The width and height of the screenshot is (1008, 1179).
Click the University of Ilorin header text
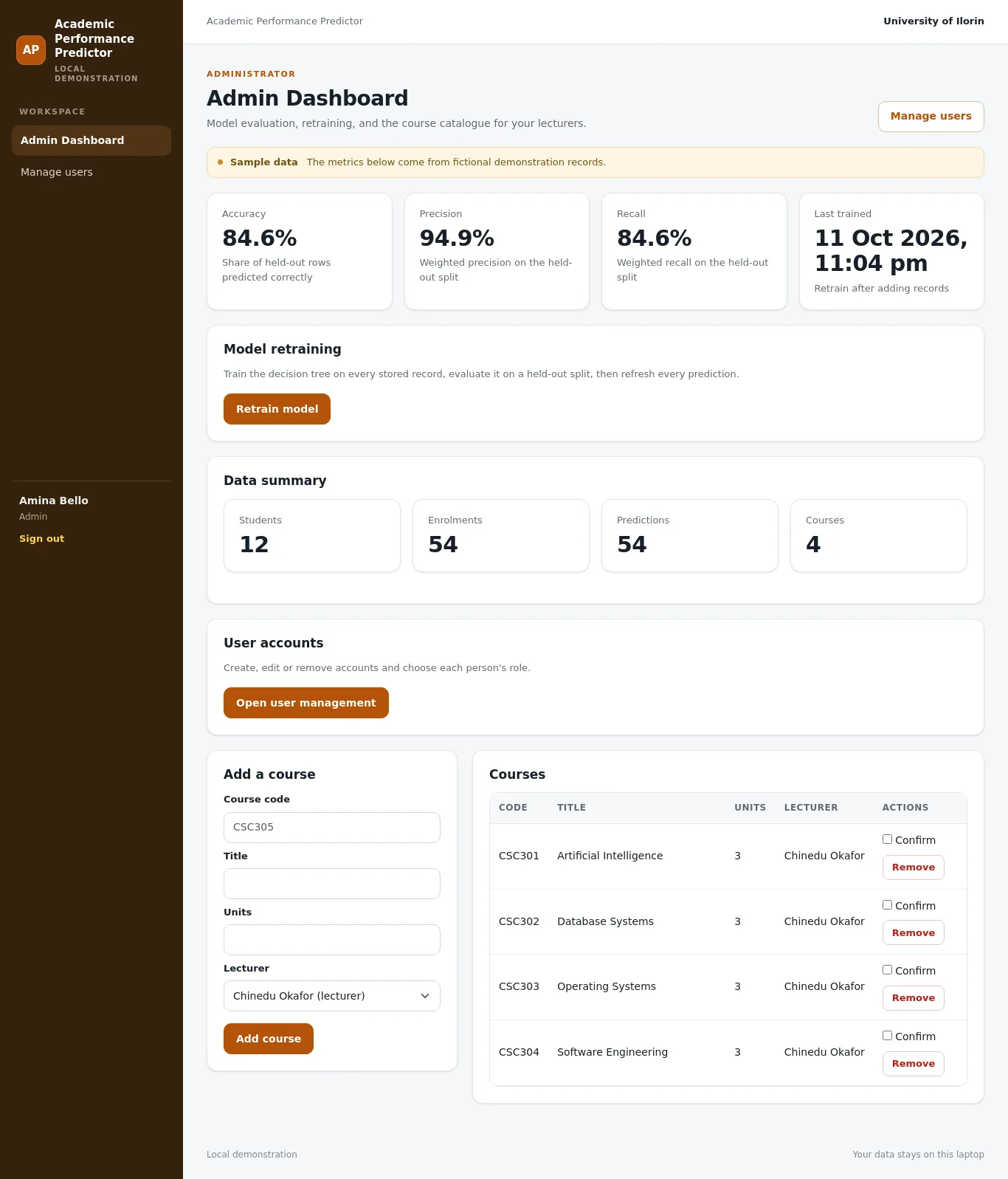(933, 21)
